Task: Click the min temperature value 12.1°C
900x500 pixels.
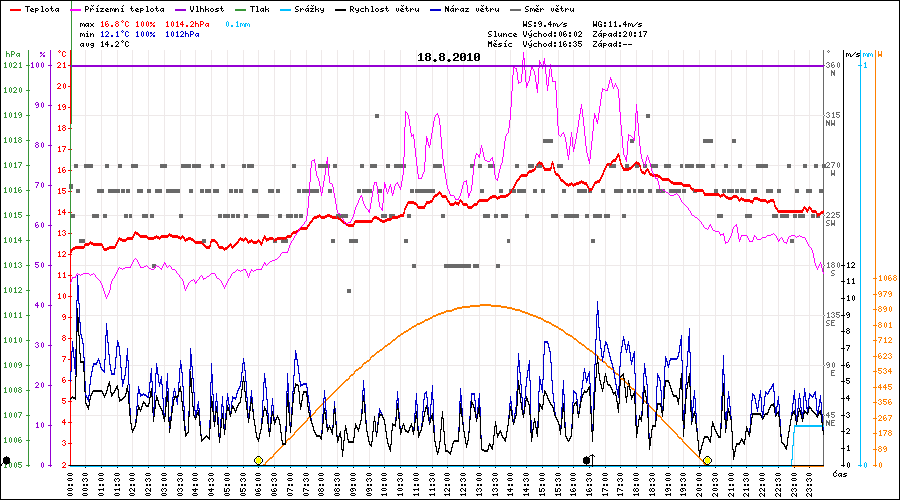Action: point(115,34)
